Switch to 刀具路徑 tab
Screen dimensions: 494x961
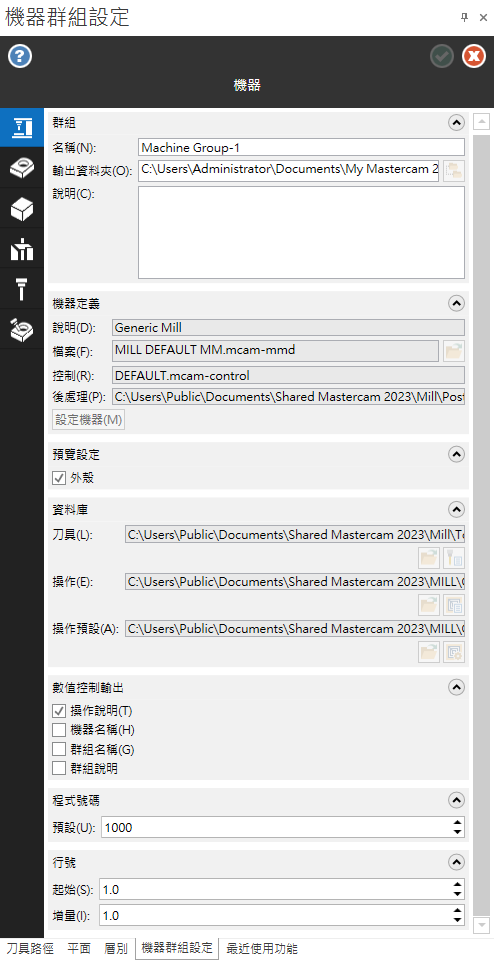tap(29, 949)
